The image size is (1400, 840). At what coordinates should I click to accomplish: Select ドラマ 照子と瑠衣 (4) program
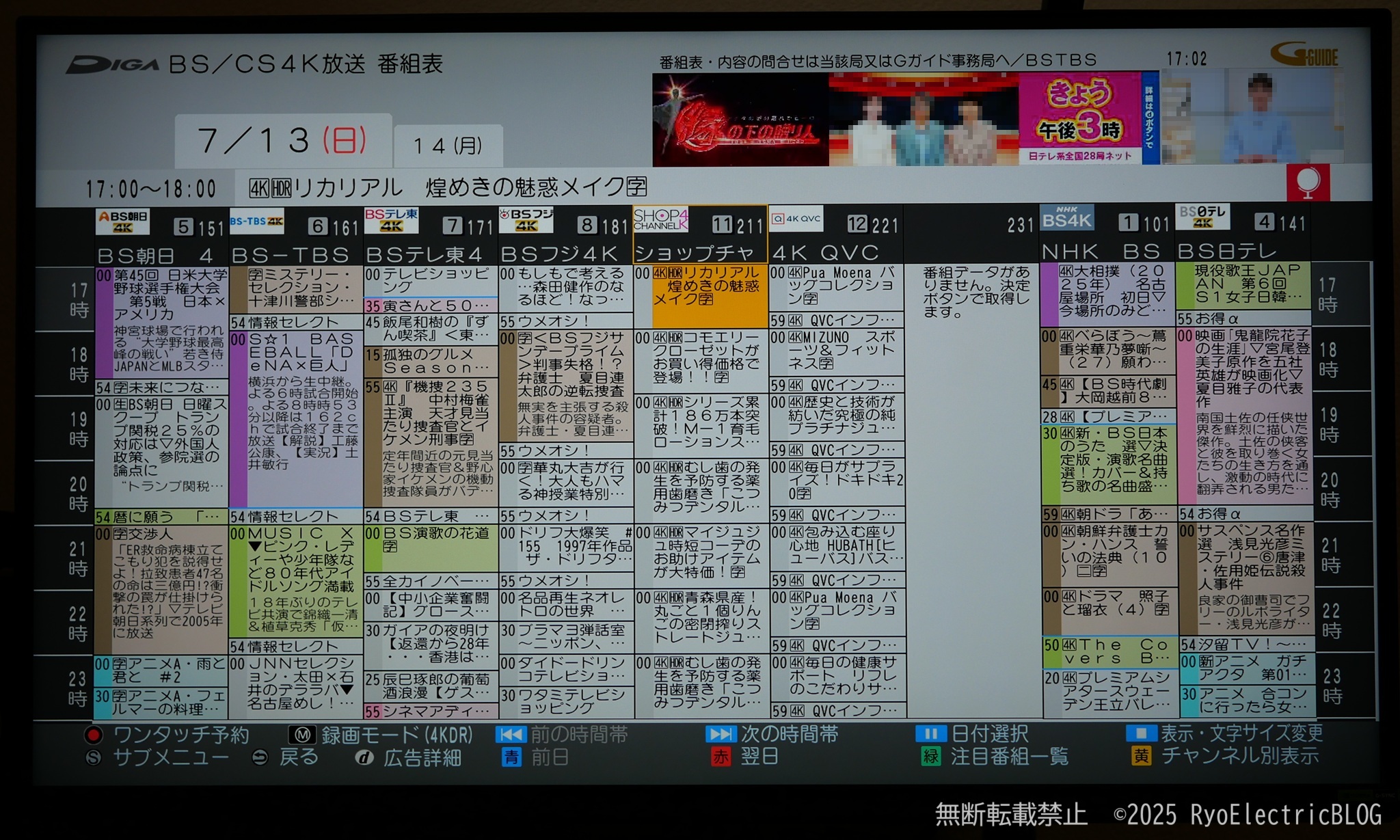1109,611
